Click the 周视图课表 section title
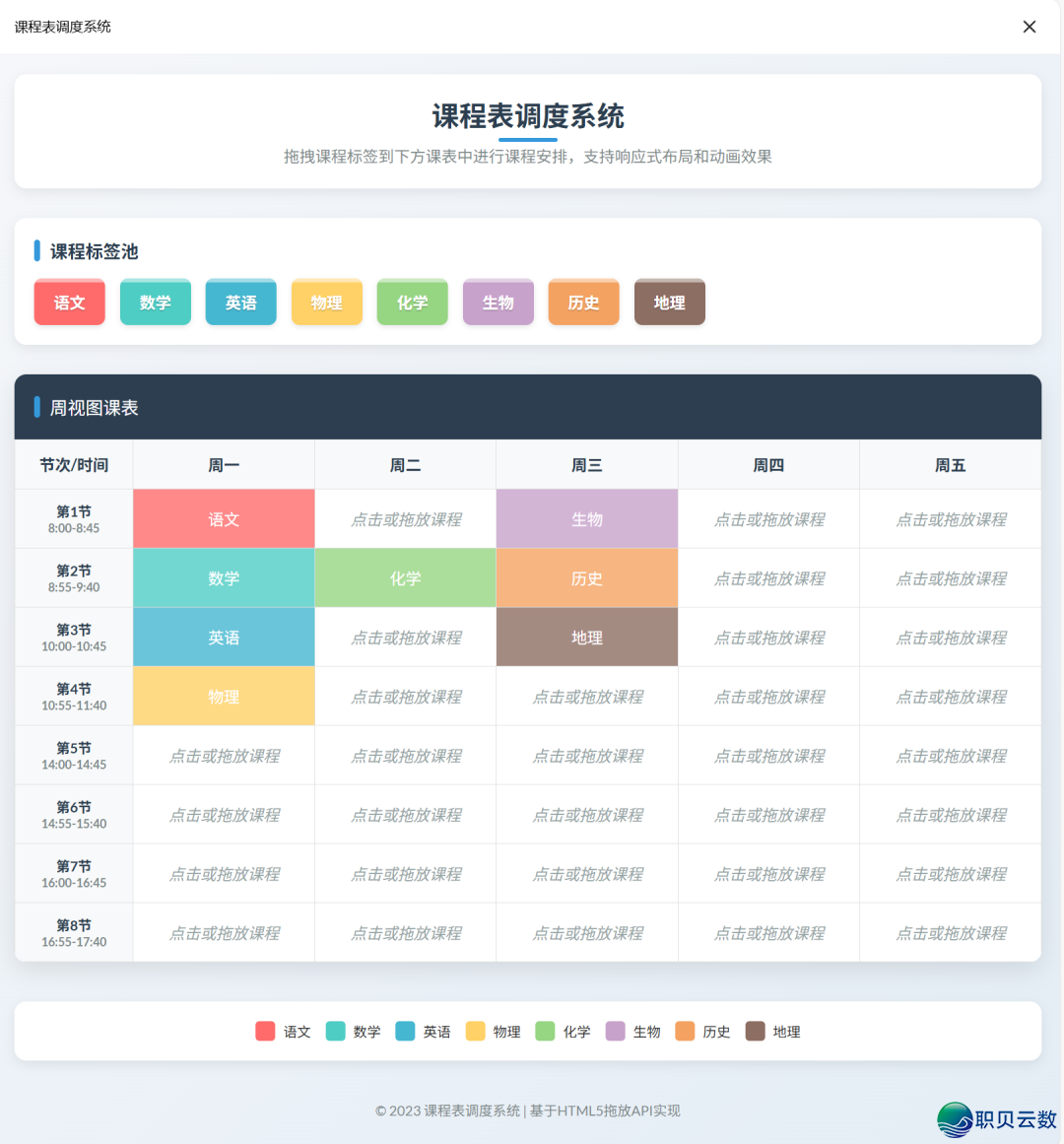Screen dimensions: 1064x1144 94,408
